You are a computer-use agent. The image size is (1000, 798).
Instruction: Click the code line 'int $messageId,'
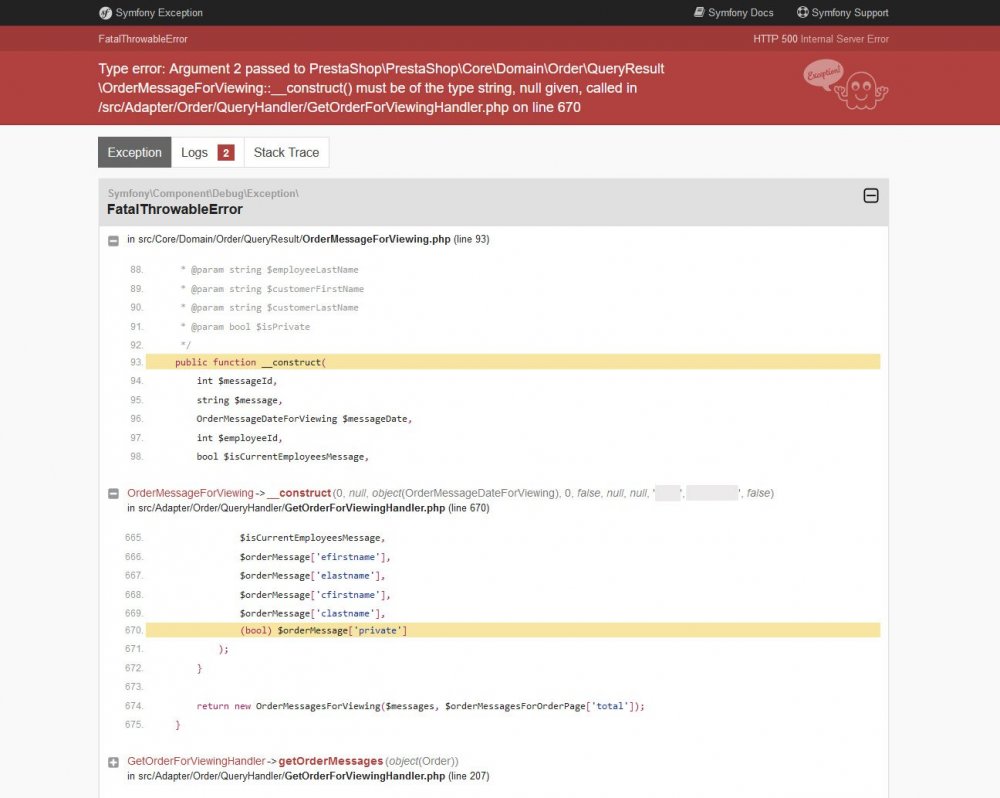(237, 381)
